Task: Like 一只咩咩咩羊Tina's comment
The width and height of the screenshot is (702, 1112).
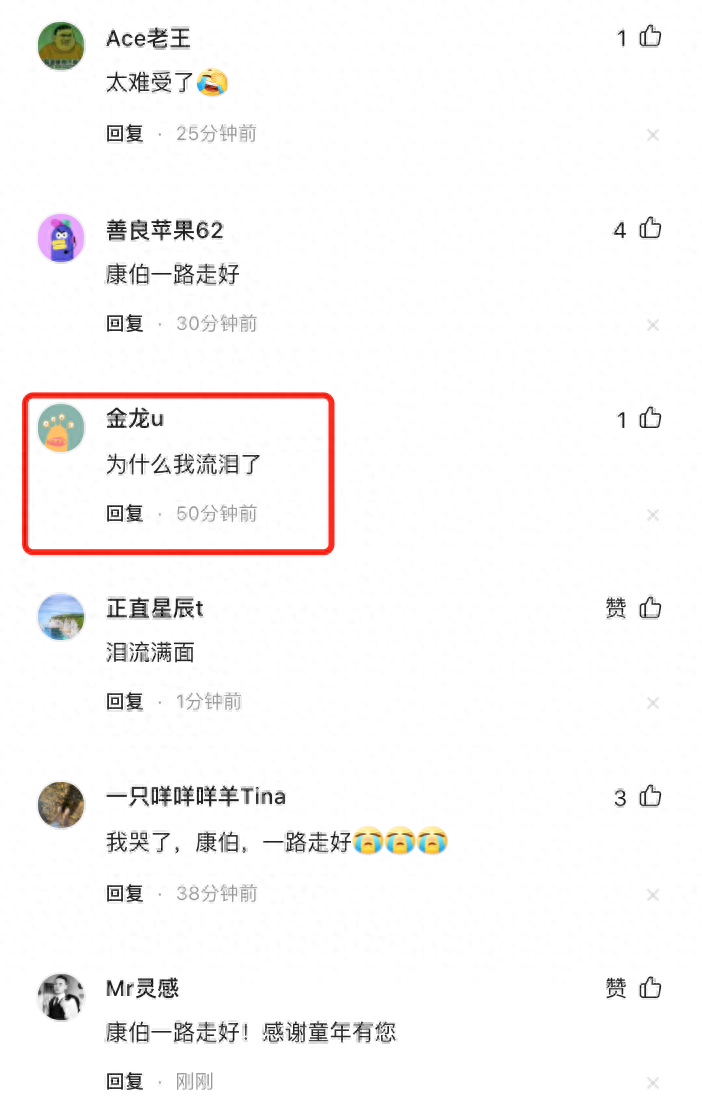Action: tap(650, 796)
